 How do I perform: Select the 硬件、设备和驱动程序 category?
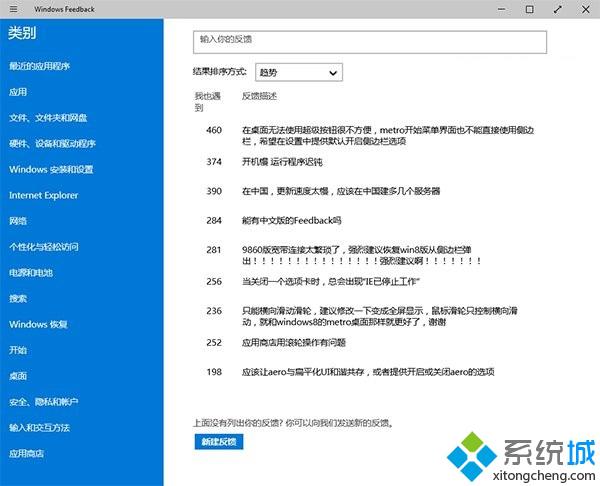[x=52, y=144]
